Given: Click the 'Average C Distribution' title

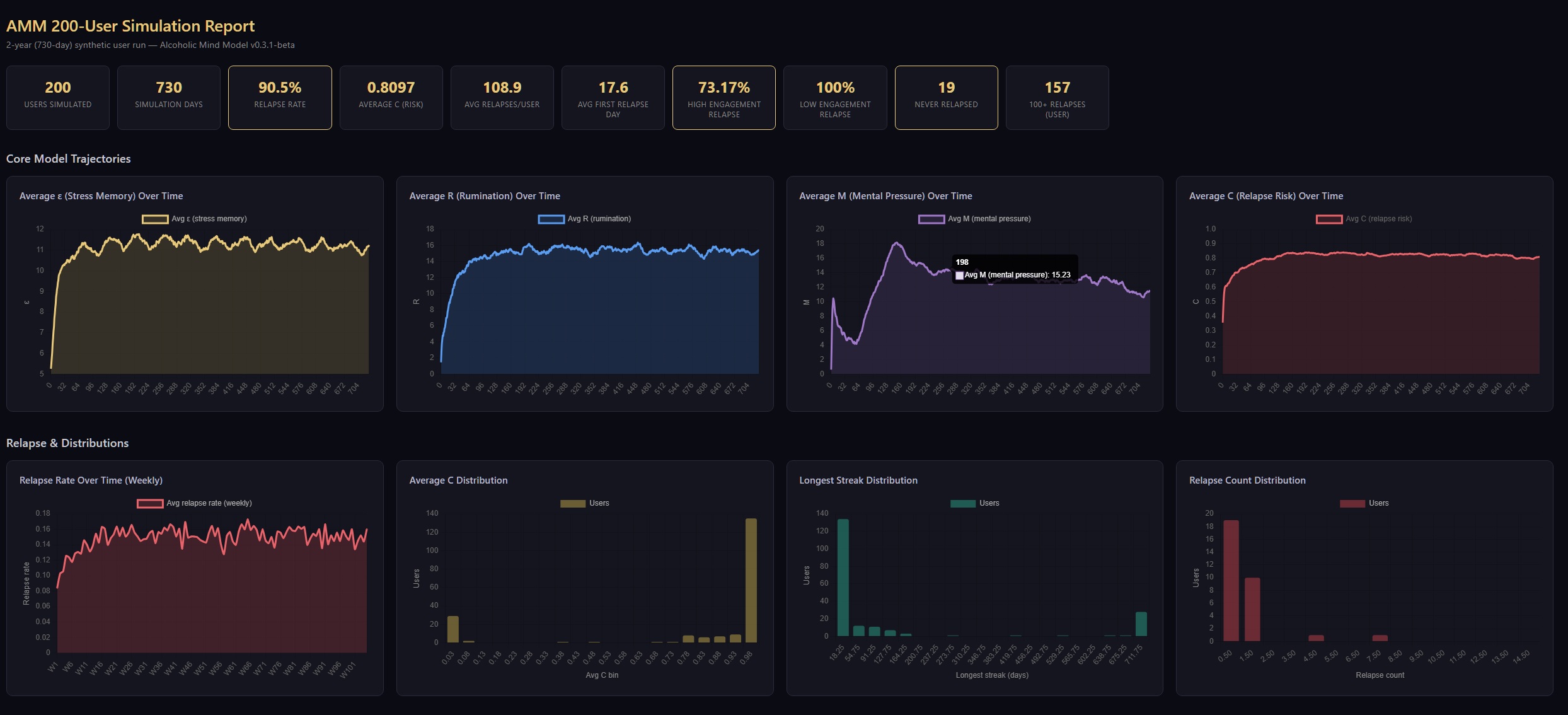Looking at the screenshot, I should click(458, 480).
